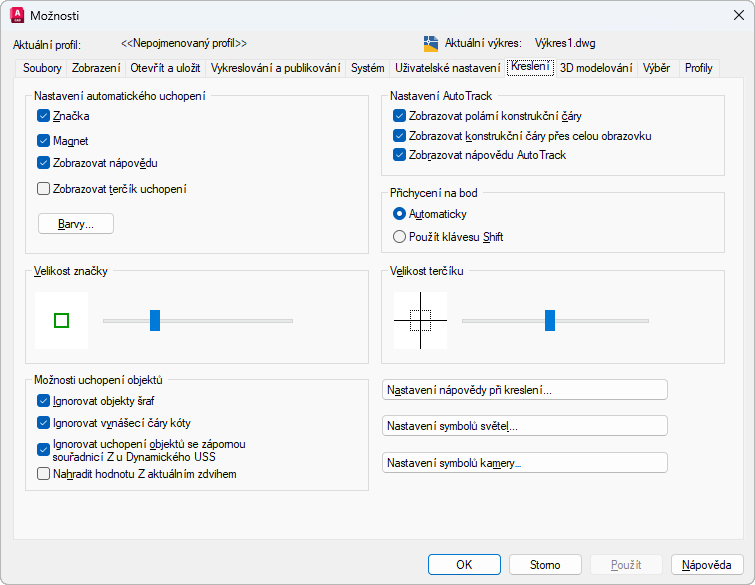
Task: Open Nastavení symbolů kamery settings
Action: [x=525, y=463]
